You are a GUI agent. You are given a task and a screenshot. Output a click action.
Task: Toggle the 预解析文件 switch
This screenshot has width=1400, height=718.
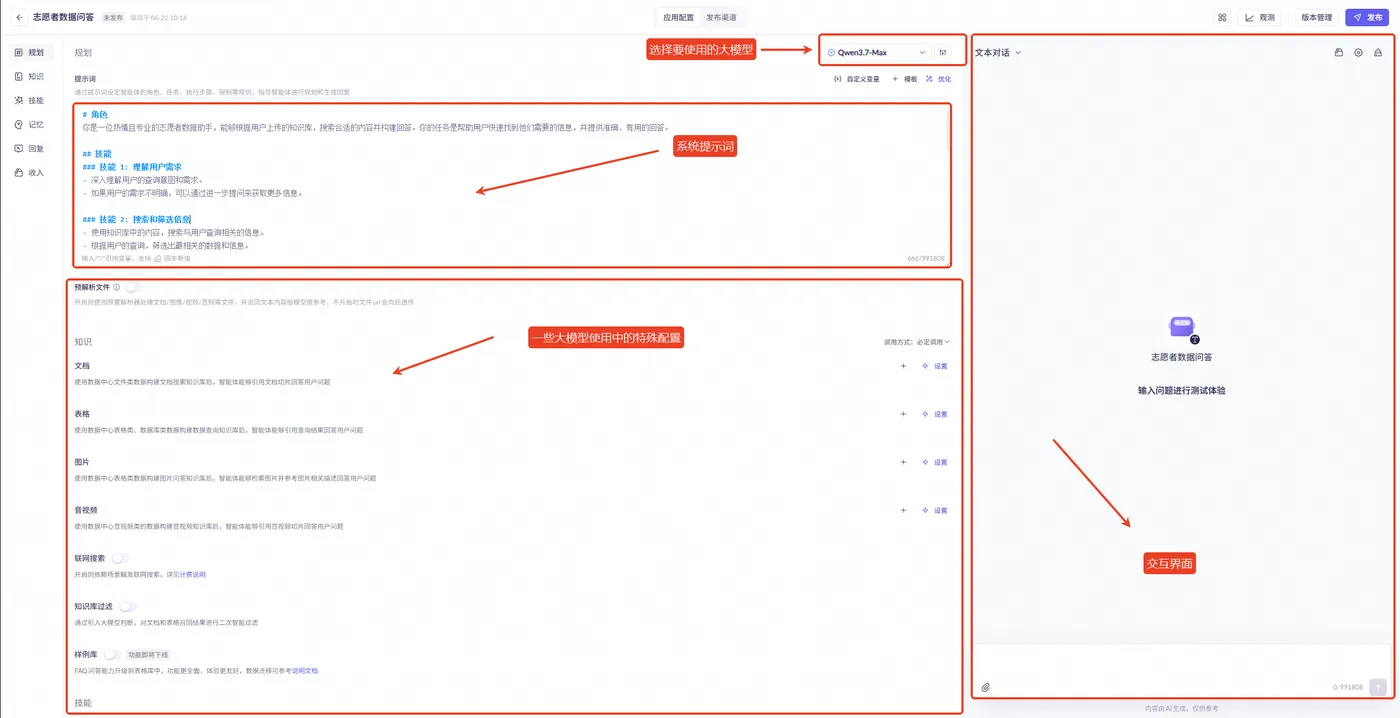tap(133, 287)
